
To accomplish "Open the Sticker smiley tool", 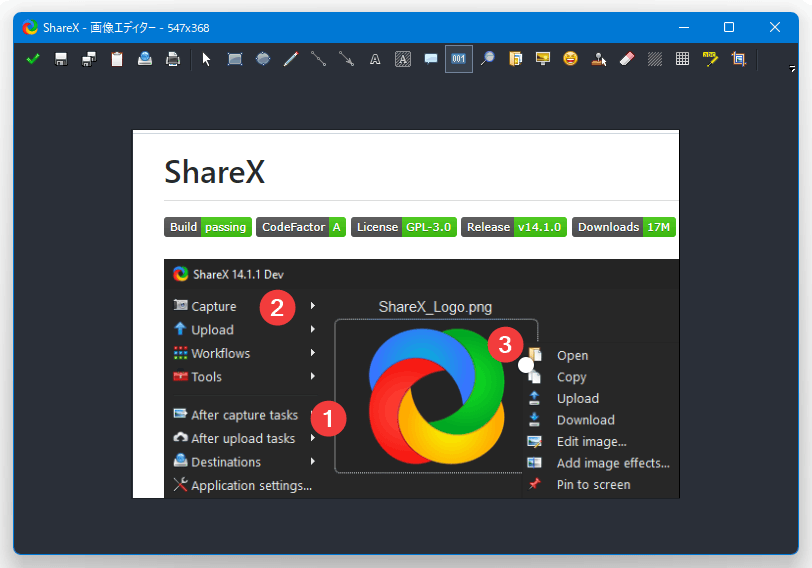I will [x=571, y=59].
